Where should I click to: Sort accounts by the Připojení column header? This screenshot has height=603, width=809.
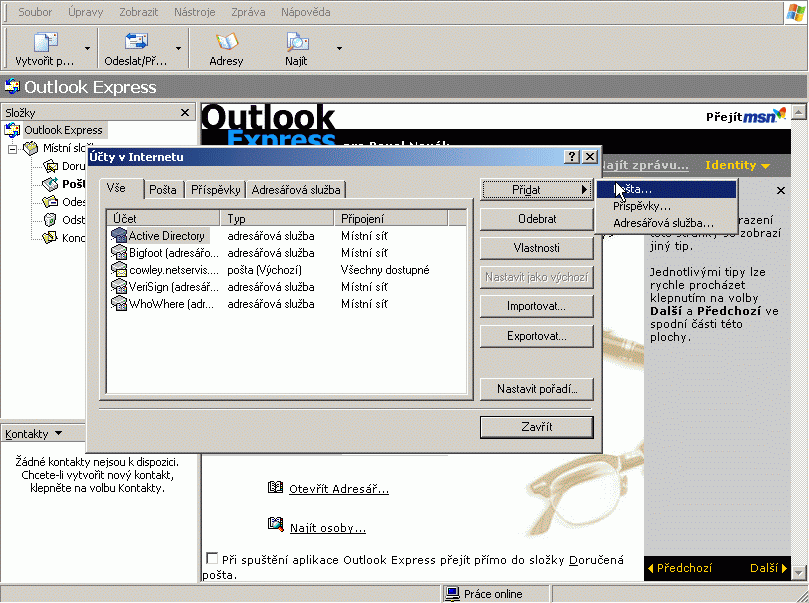pyautogui.click(x=391, y=218)
